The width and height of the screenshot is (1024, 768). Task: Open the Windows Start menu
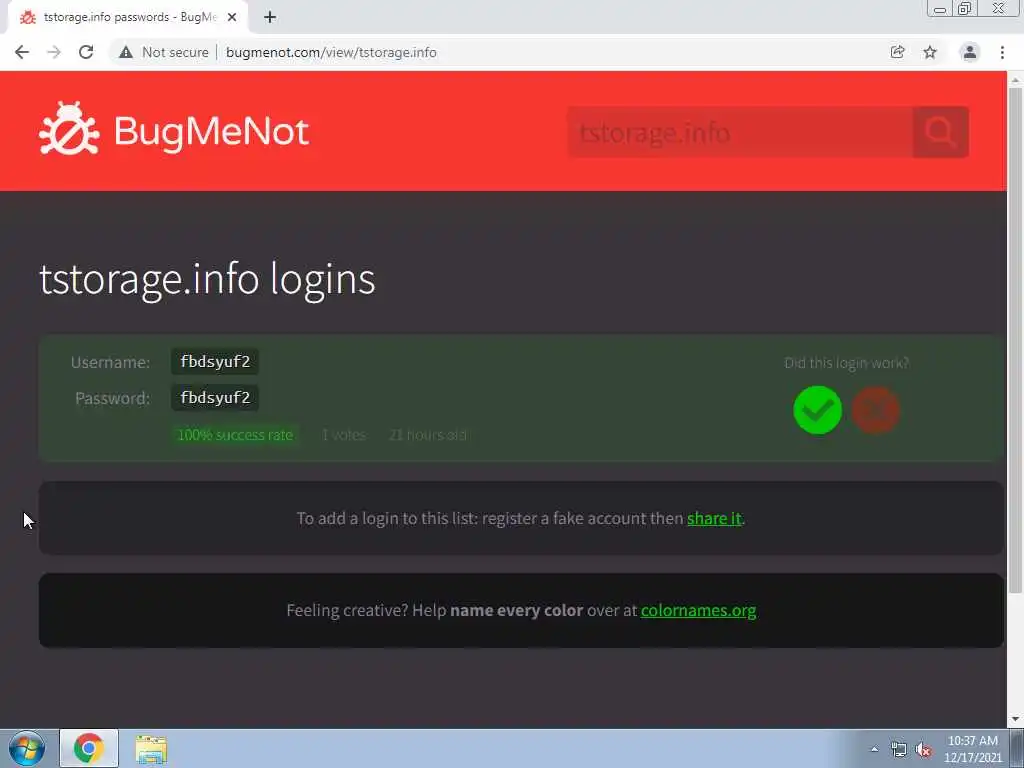pyautogui.click(x=27, y=748)
